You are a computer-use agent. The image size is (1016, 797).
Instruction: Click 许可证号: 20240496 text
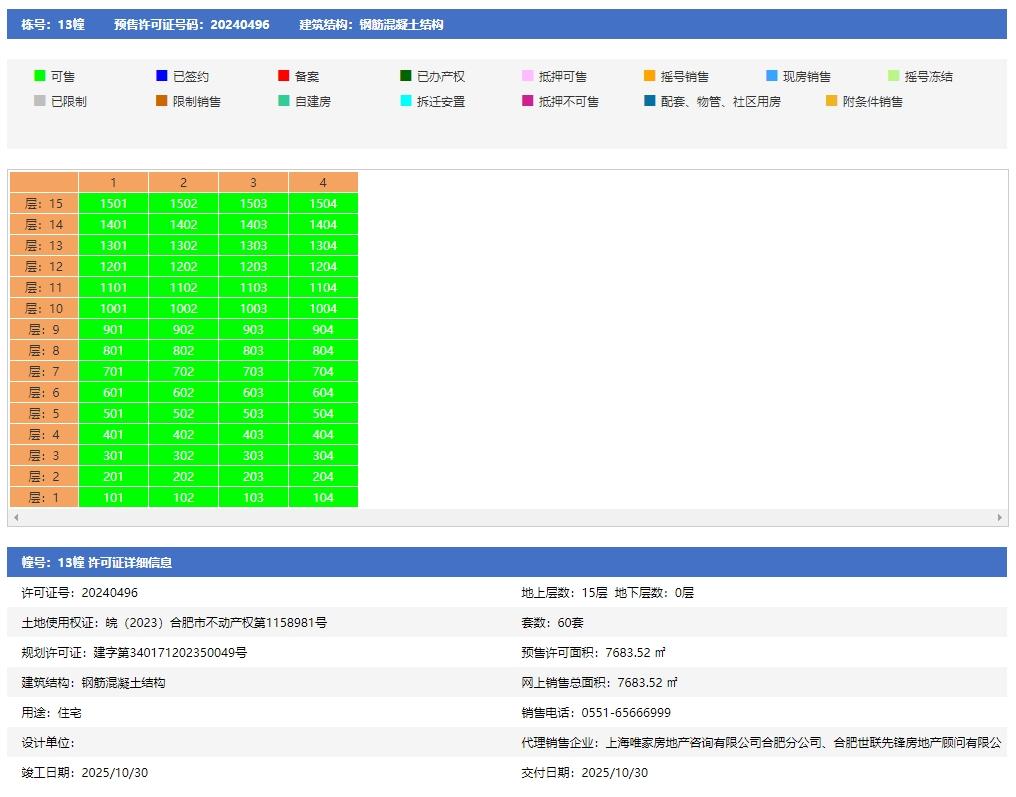point(80,592)
